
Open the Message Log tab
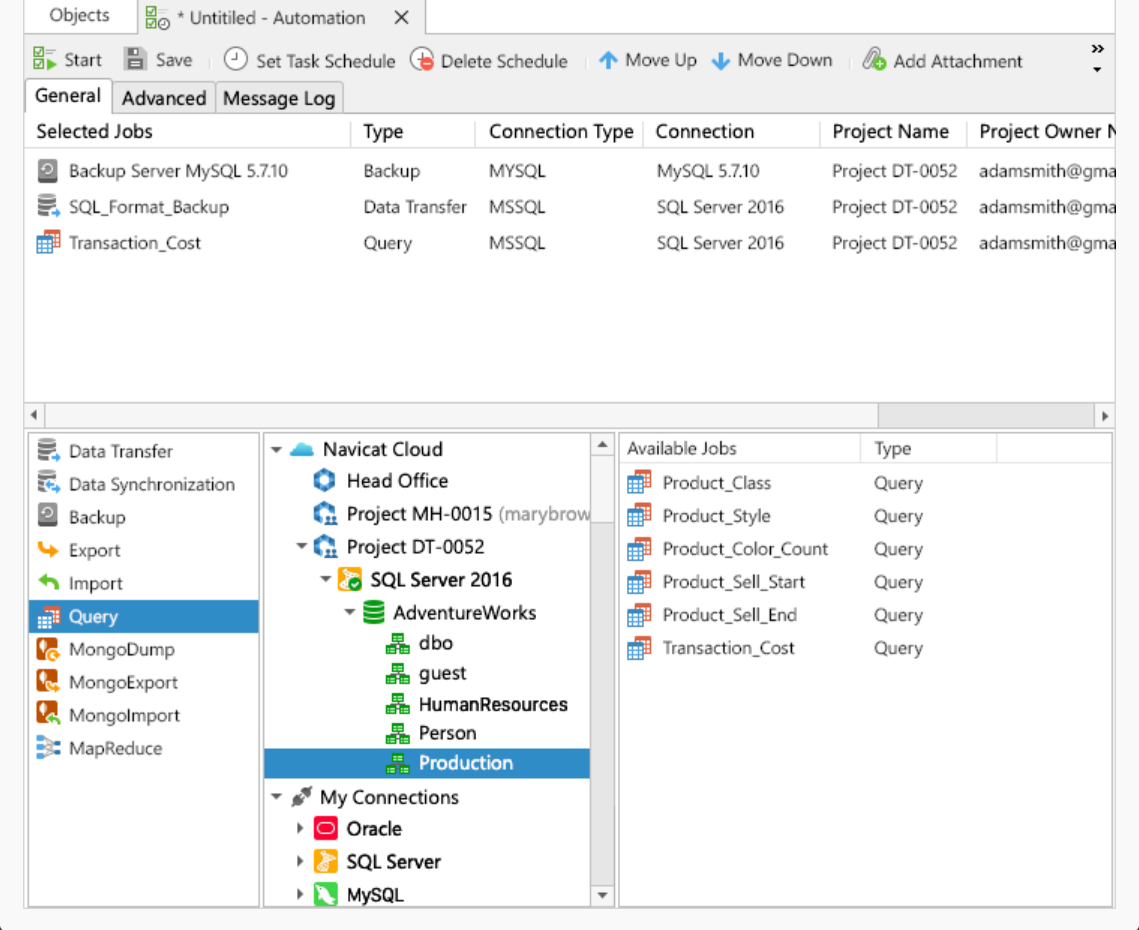278,98
